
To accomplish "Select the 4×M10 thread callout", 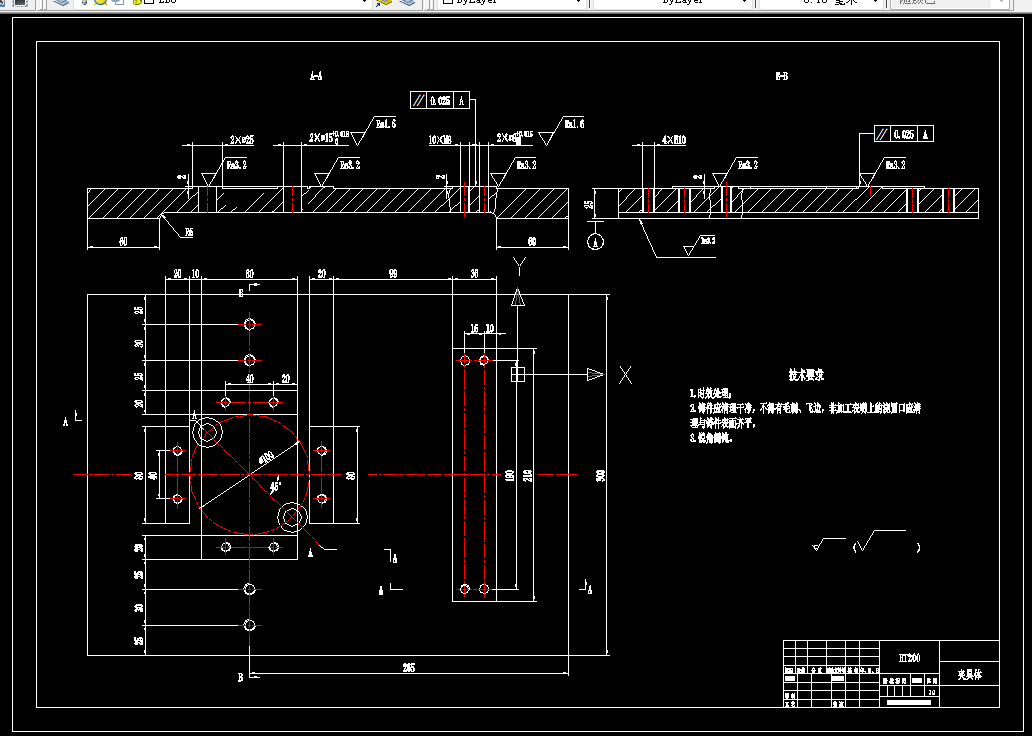I will tap(673, 140).
